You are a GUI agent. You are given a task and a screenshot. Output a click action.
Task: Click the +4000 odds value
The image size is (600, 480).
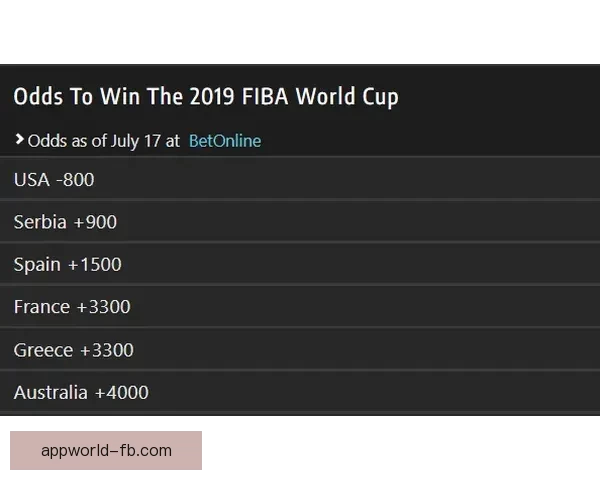tap(122, 392)
